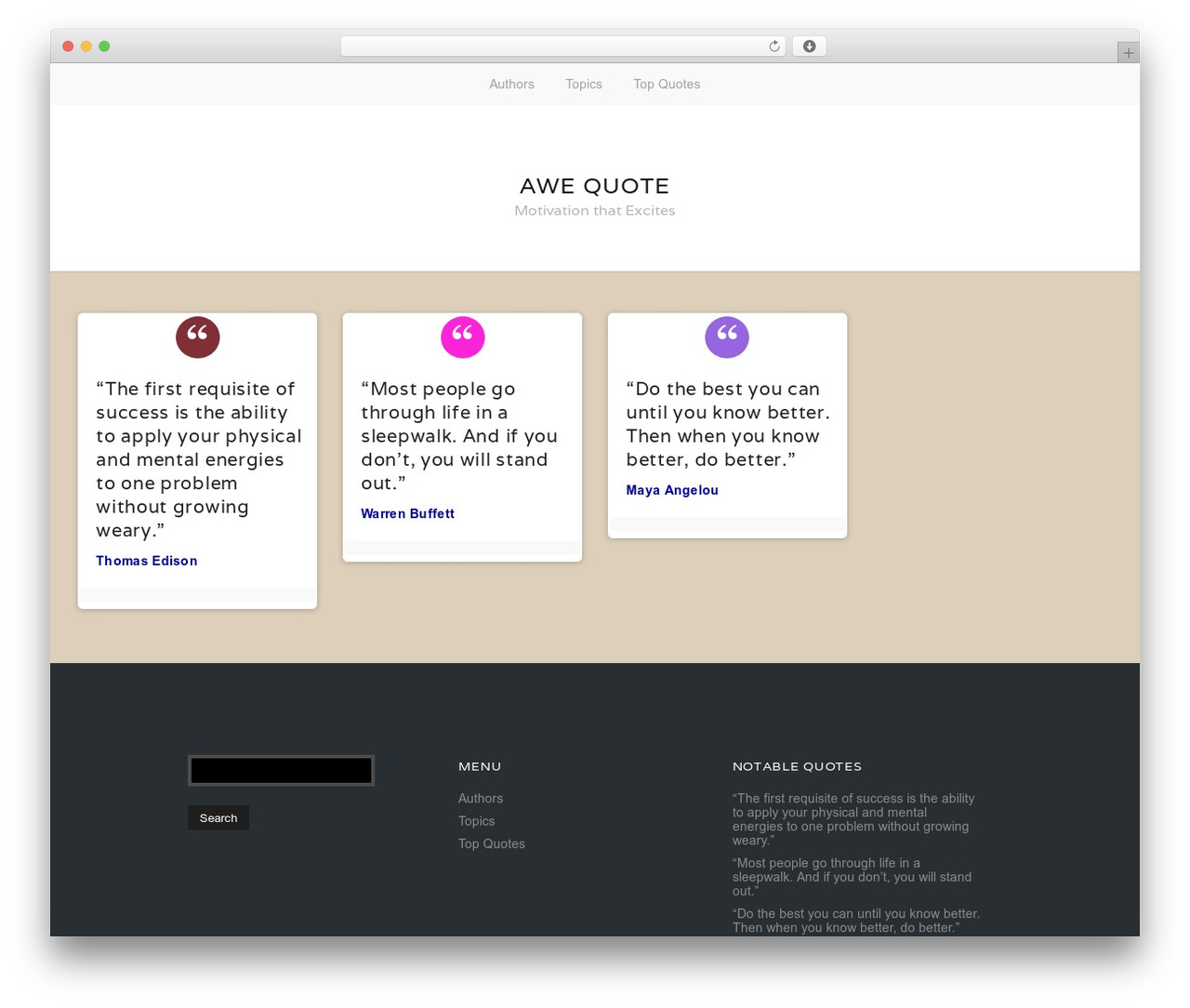Open Topics in the top navigation

click(x=584, y=85)
